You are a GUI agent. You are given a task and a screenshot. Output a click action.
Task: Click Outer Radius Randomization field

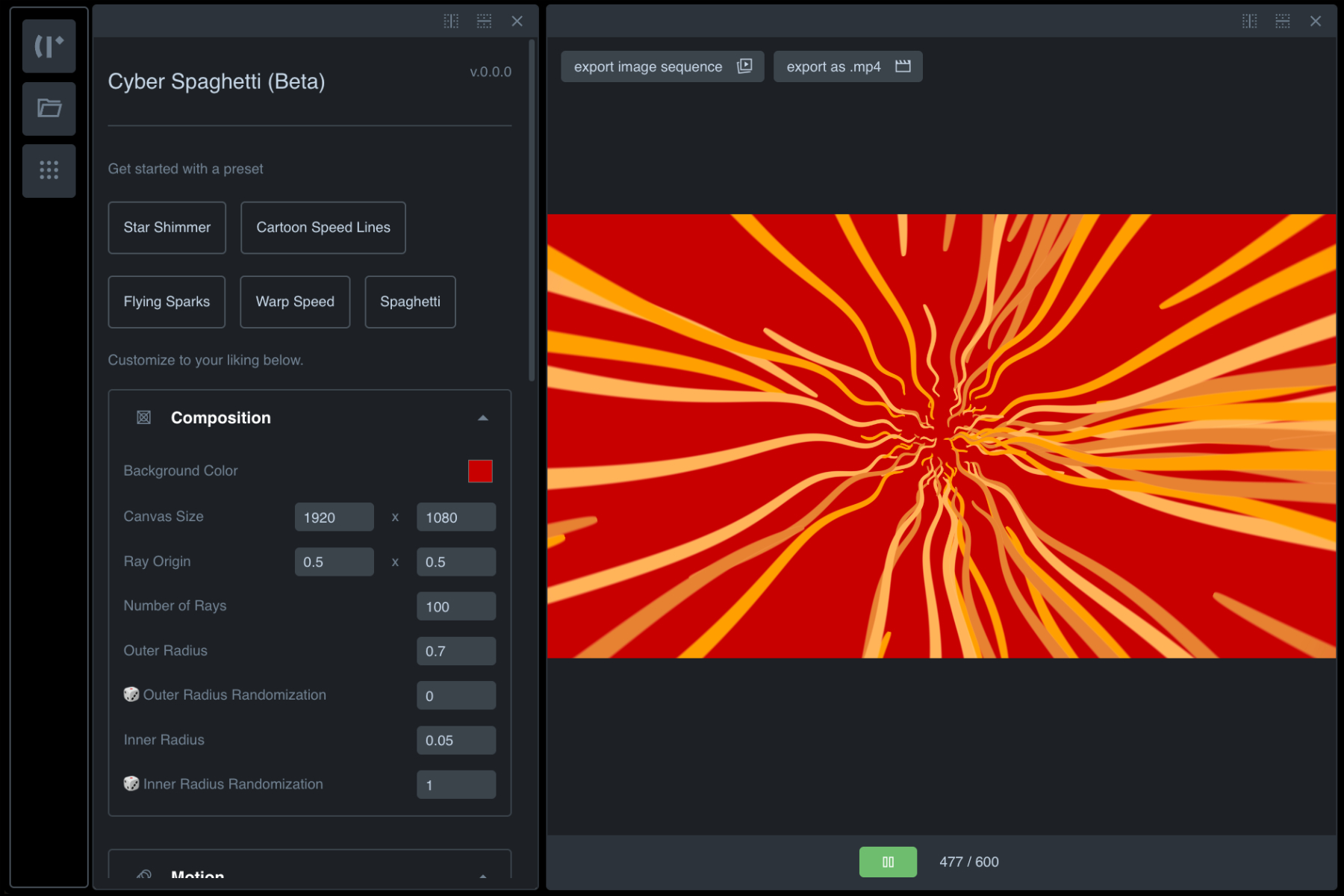(456, 696)
